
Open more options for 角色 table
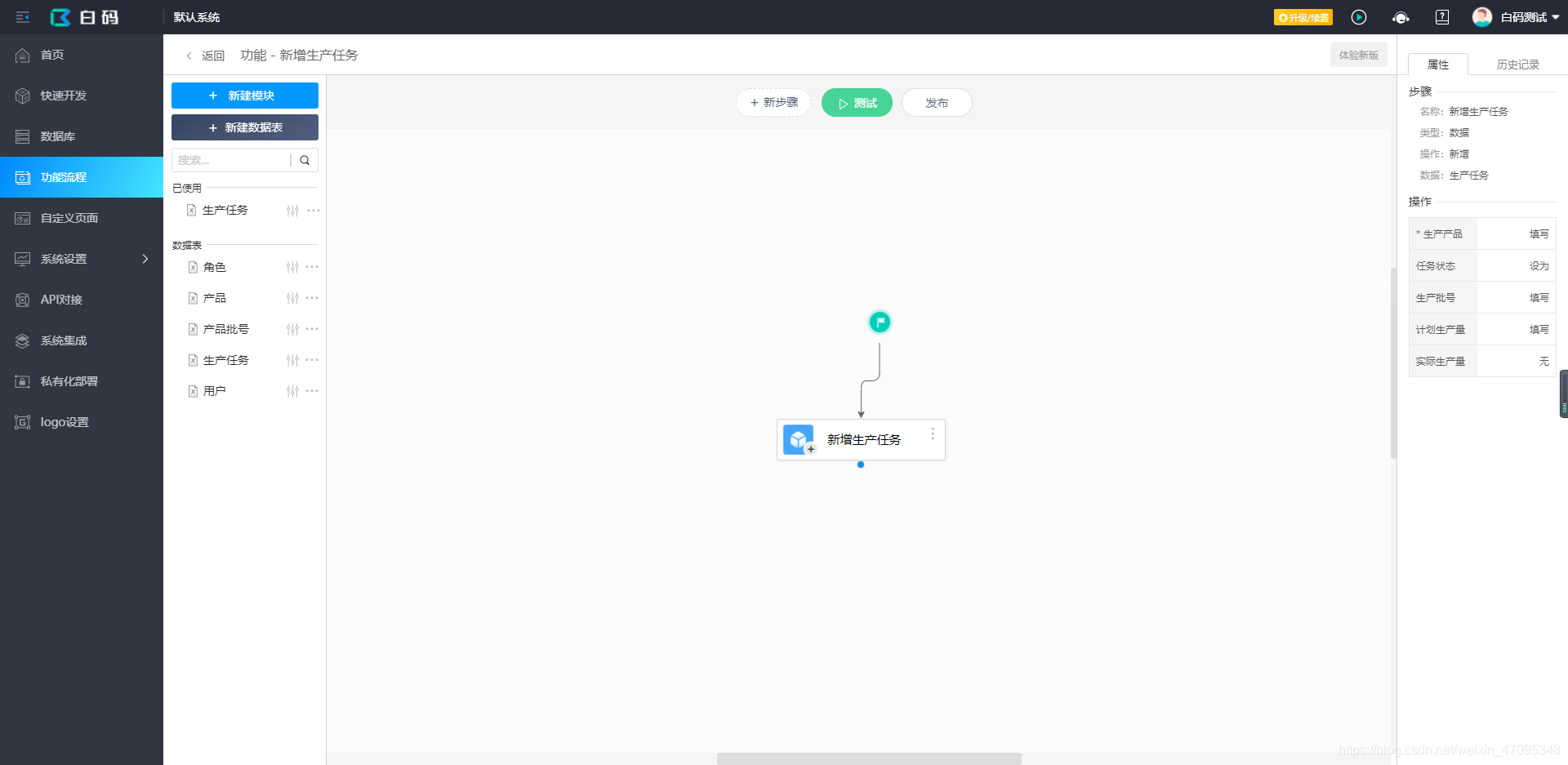point(312,267)
